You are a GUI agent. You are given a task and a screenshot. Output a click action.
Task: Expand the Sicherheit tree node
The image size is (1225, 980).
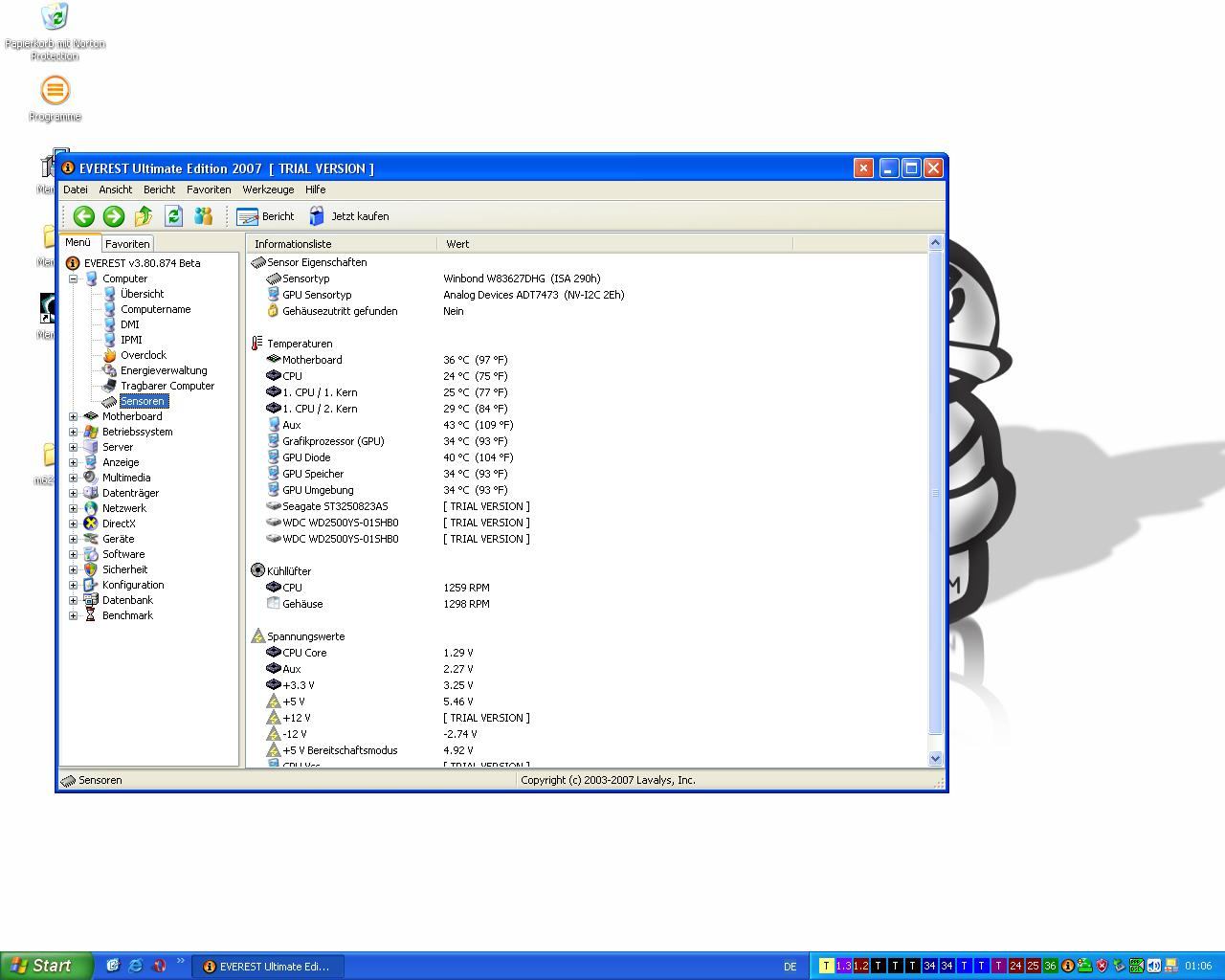pos(73,569)
